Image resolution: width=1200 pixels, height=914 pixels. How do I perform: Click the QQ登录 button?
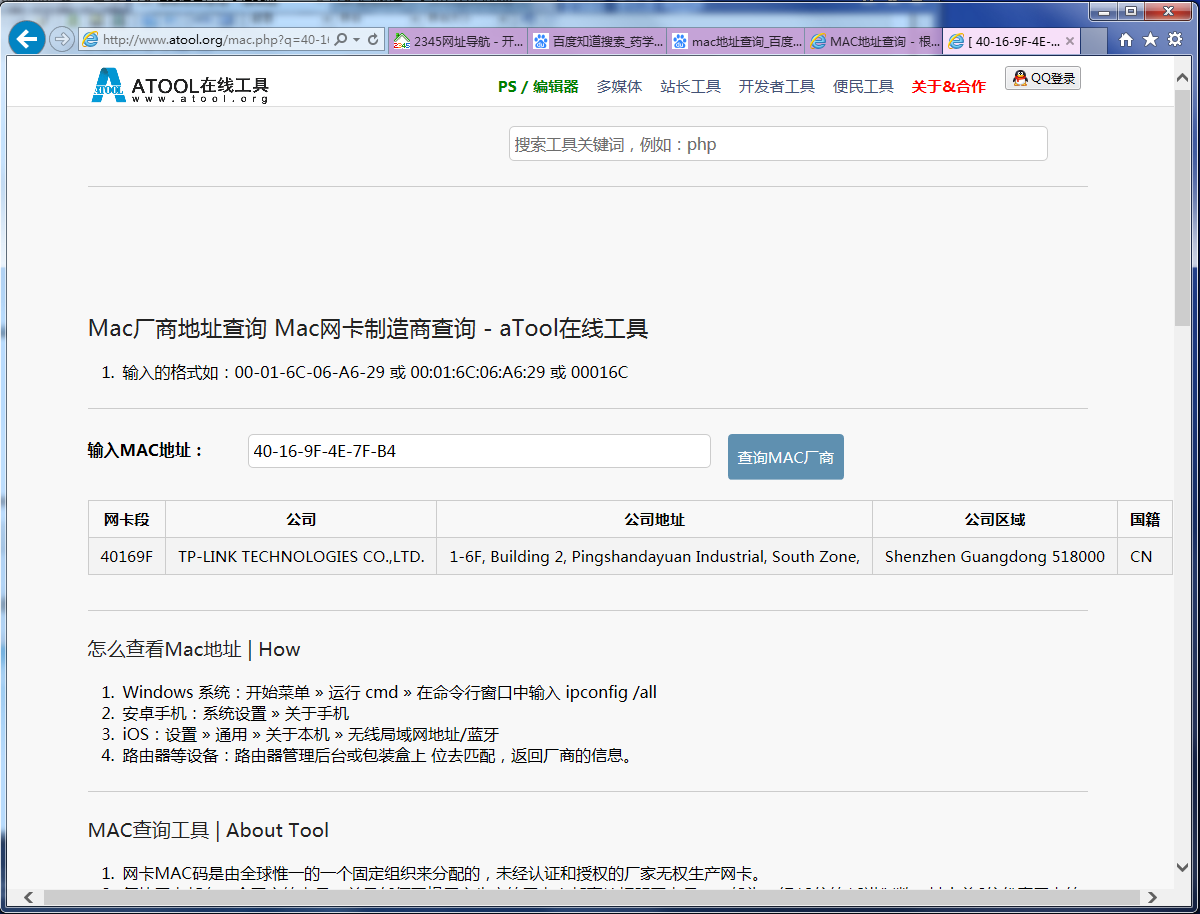[1043, 78]
